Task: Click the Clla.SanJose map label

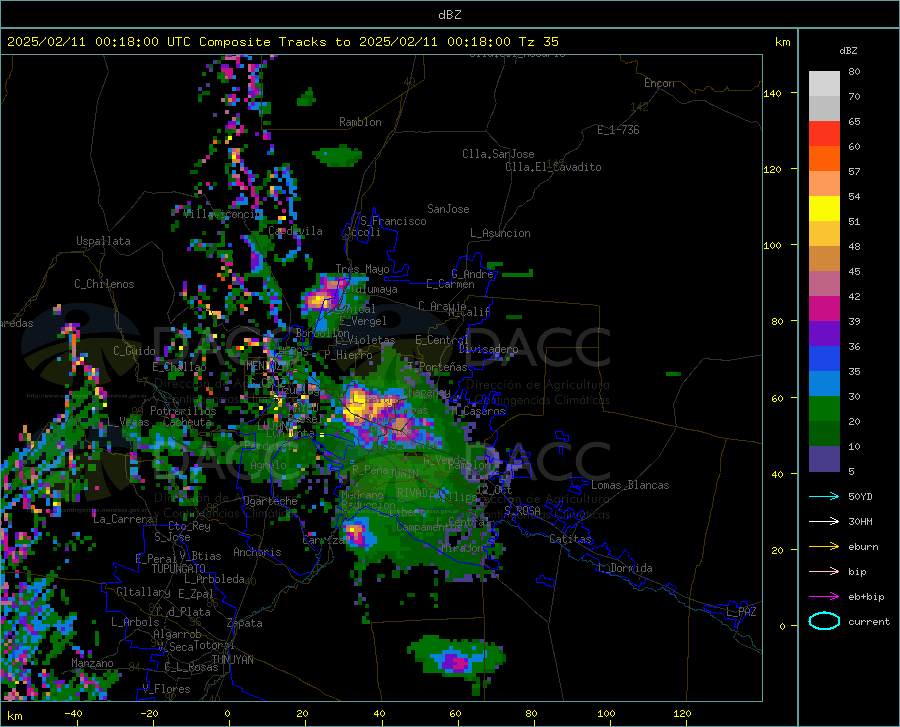Action: pyautogui.click(x=498, y=154)
